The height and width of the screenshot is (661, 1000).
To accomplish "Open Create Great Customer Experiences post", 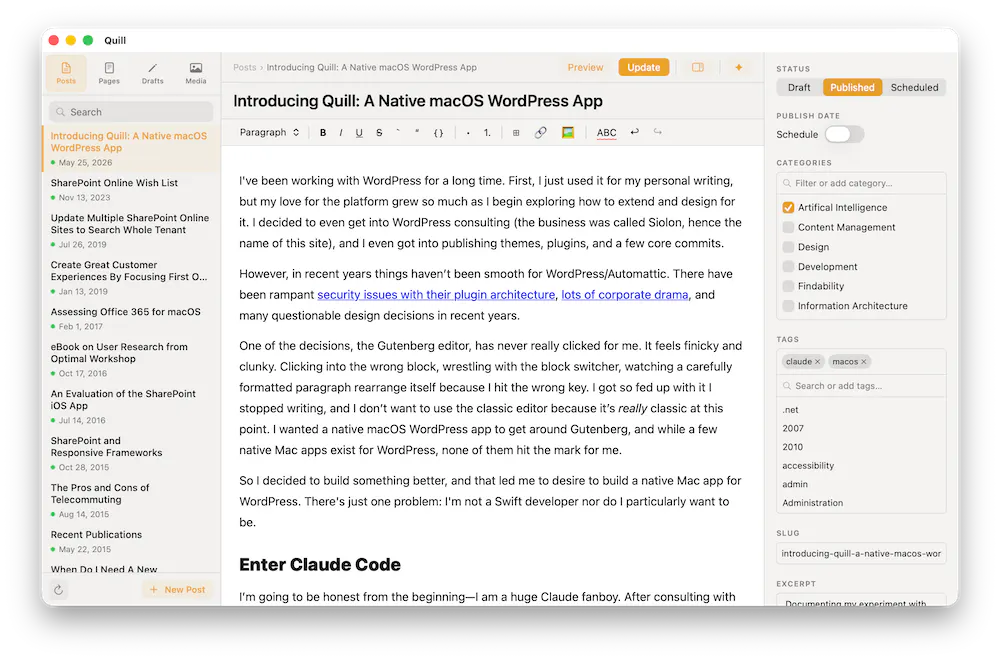I will coord(131,278).
